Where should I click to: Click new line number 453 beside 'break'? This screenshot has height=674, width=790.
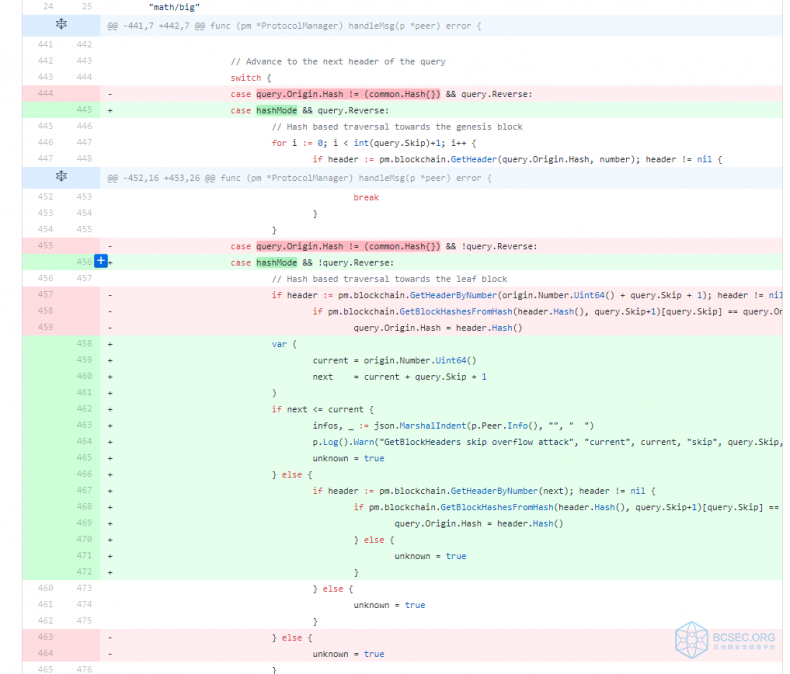(x=84, y=196)
